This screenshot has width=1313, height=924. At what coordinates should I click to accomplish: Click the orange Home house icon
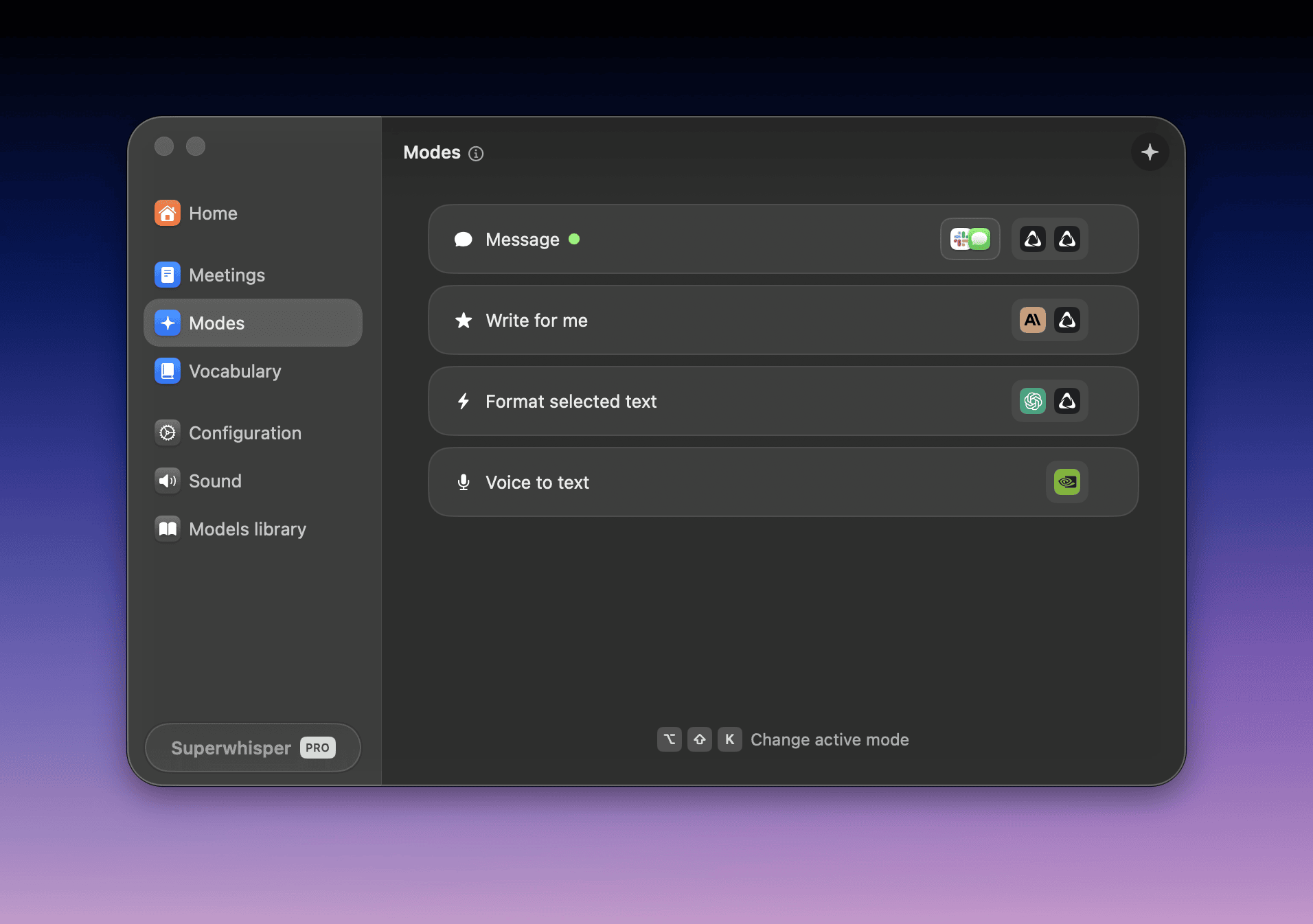(x=168, y=213)
